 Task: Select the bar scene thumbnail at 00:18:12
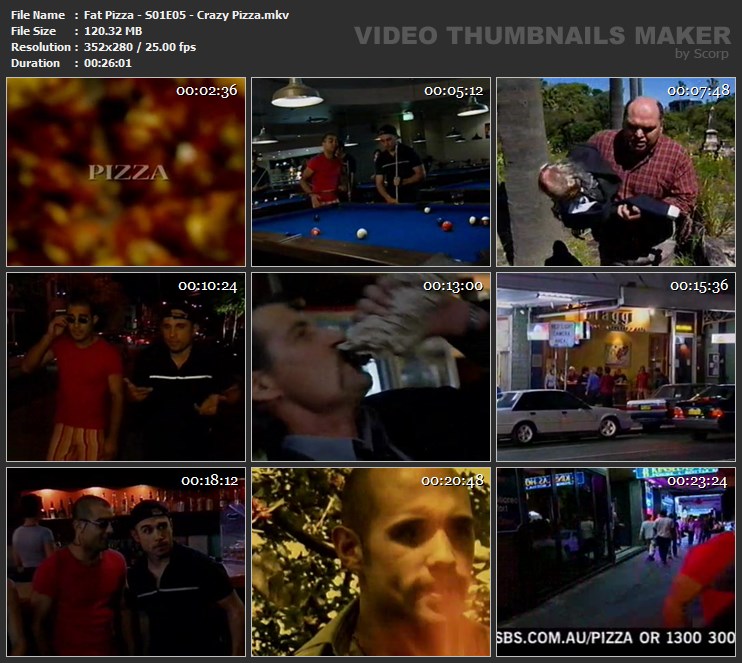pos(126,562)
